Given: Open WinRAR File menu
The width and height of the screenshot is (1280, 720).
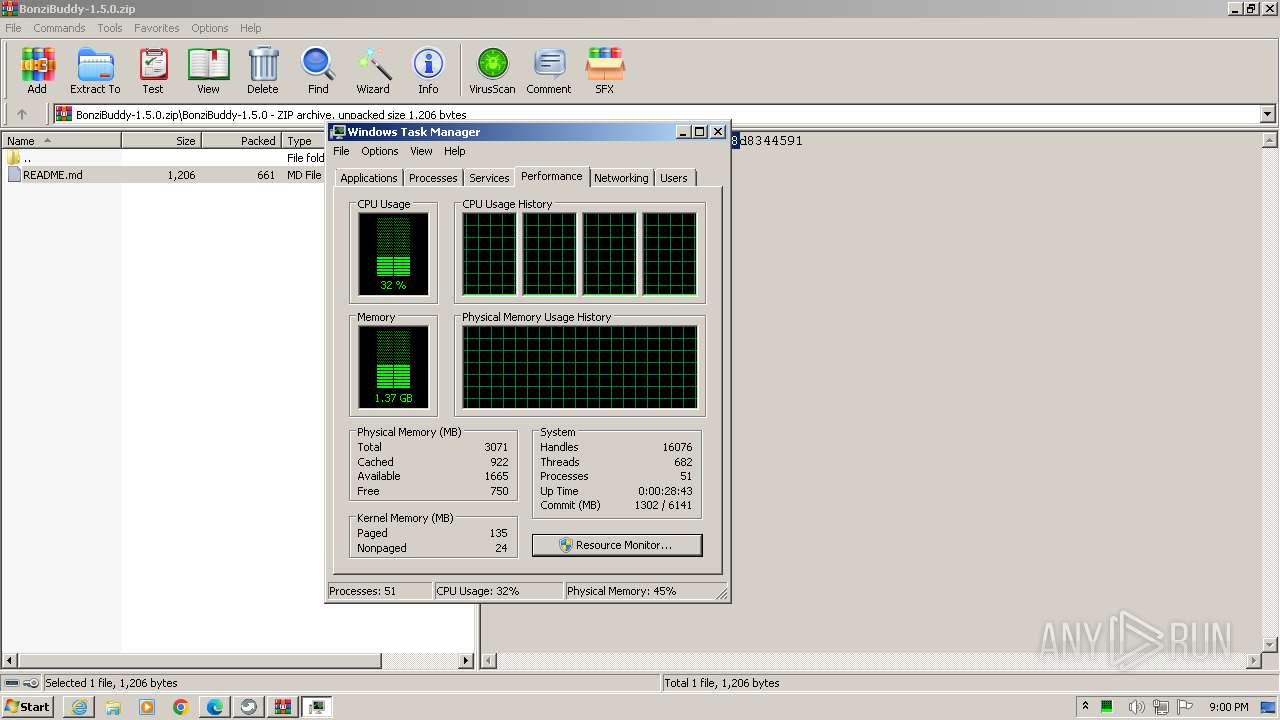Looking at the screenshot, I should [x=13, y=28].
